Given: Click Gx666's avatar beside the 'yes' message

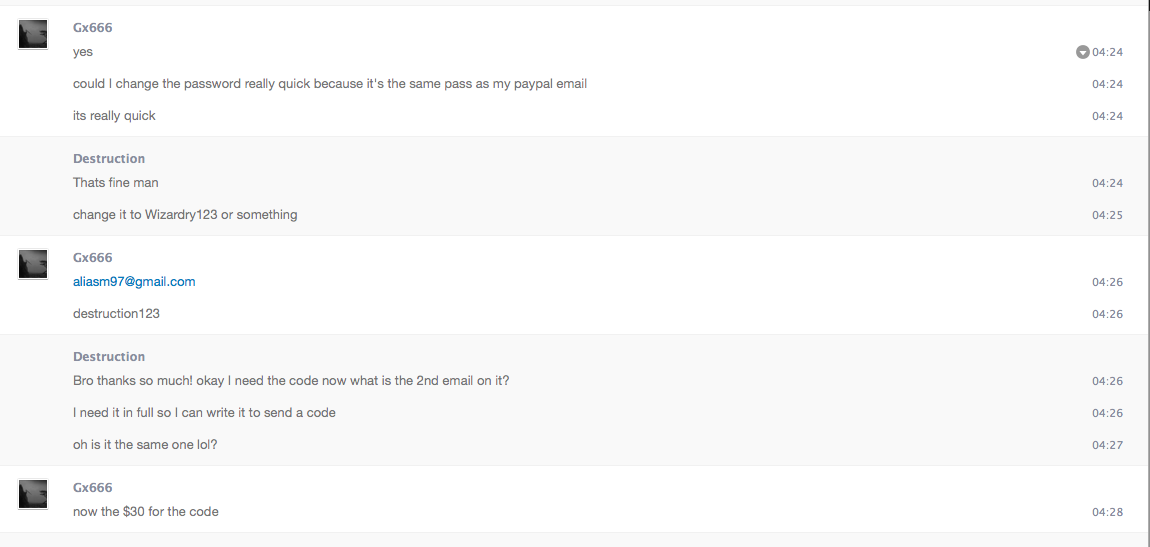Looking at the screenshot, I should click(x=33, y=34).
